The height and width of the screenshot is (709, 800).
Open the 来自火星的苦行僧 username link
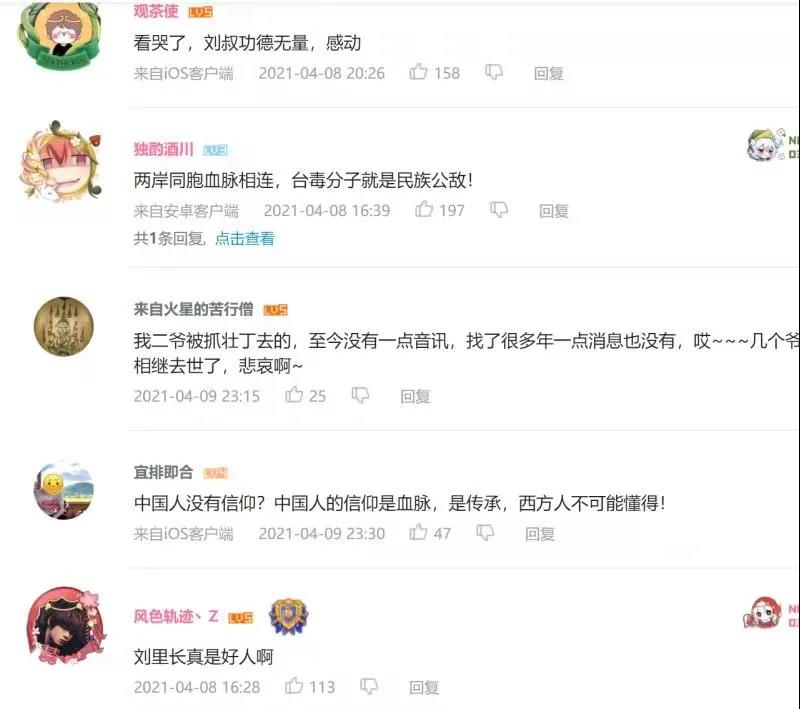(x=193, y=309)
